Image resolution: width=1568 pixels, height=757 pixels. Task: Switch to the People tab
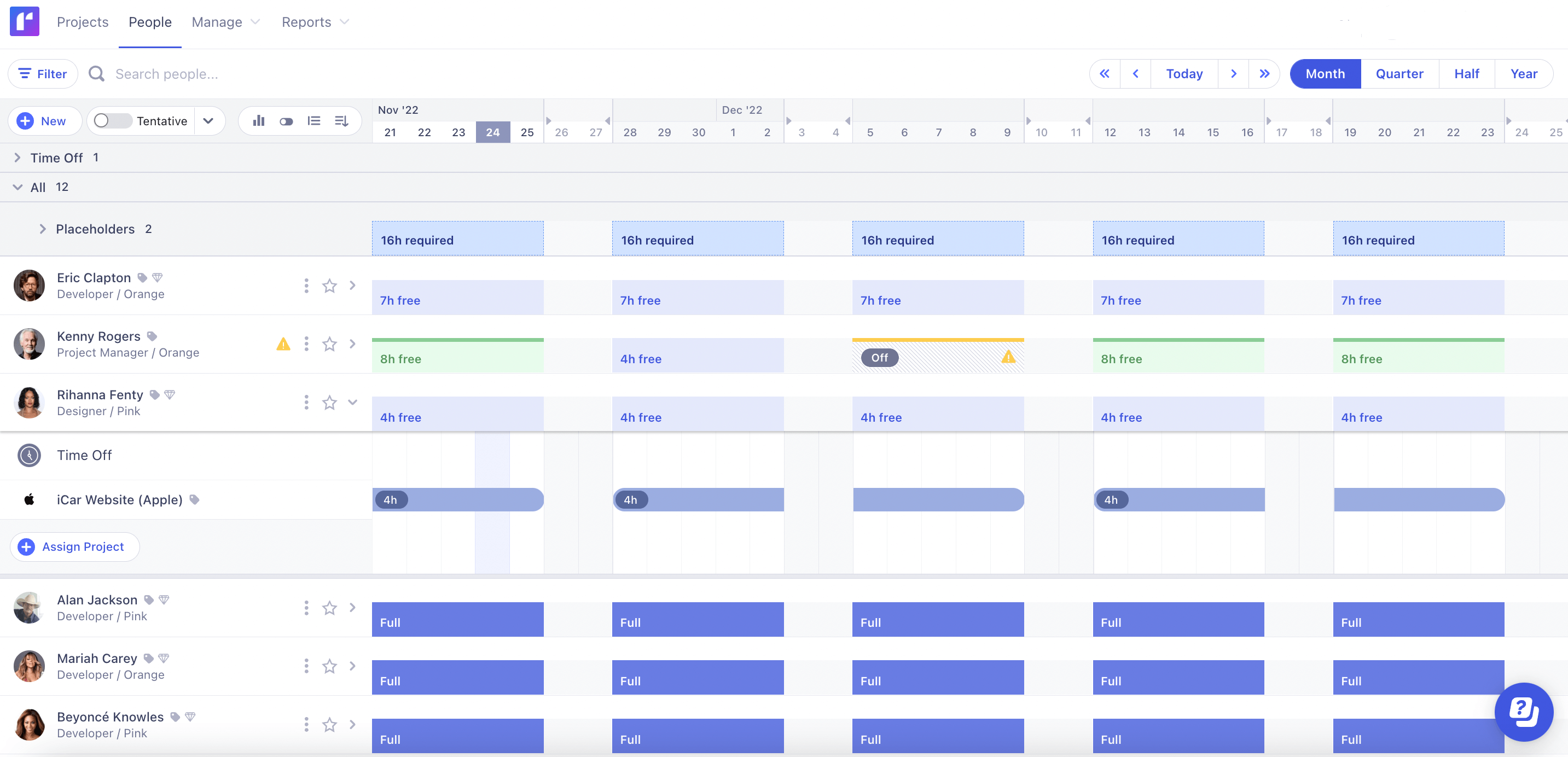(149, 22)
